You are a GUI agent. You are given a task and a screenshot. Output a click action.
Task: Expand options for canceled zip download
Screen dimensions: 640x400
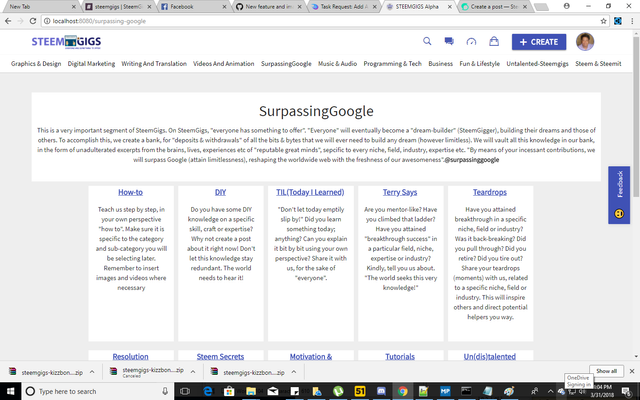(193, 372)
